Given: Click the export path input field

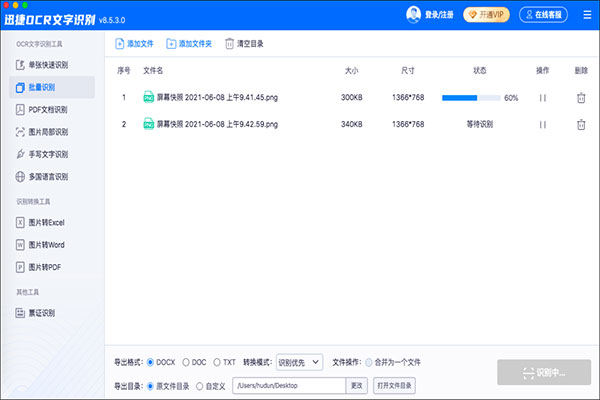Looking at the screenshot, I should [x=288, y=385].
